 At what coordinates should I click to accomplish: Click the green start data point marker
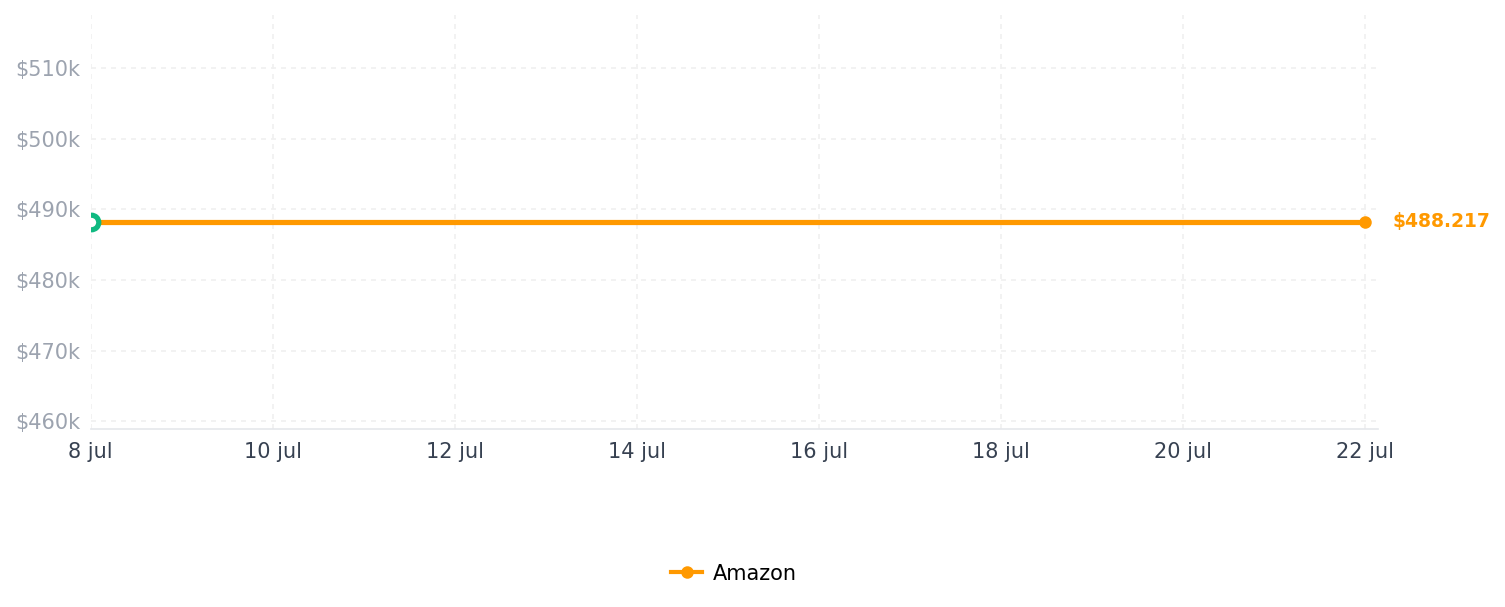[x=91, y=222]
